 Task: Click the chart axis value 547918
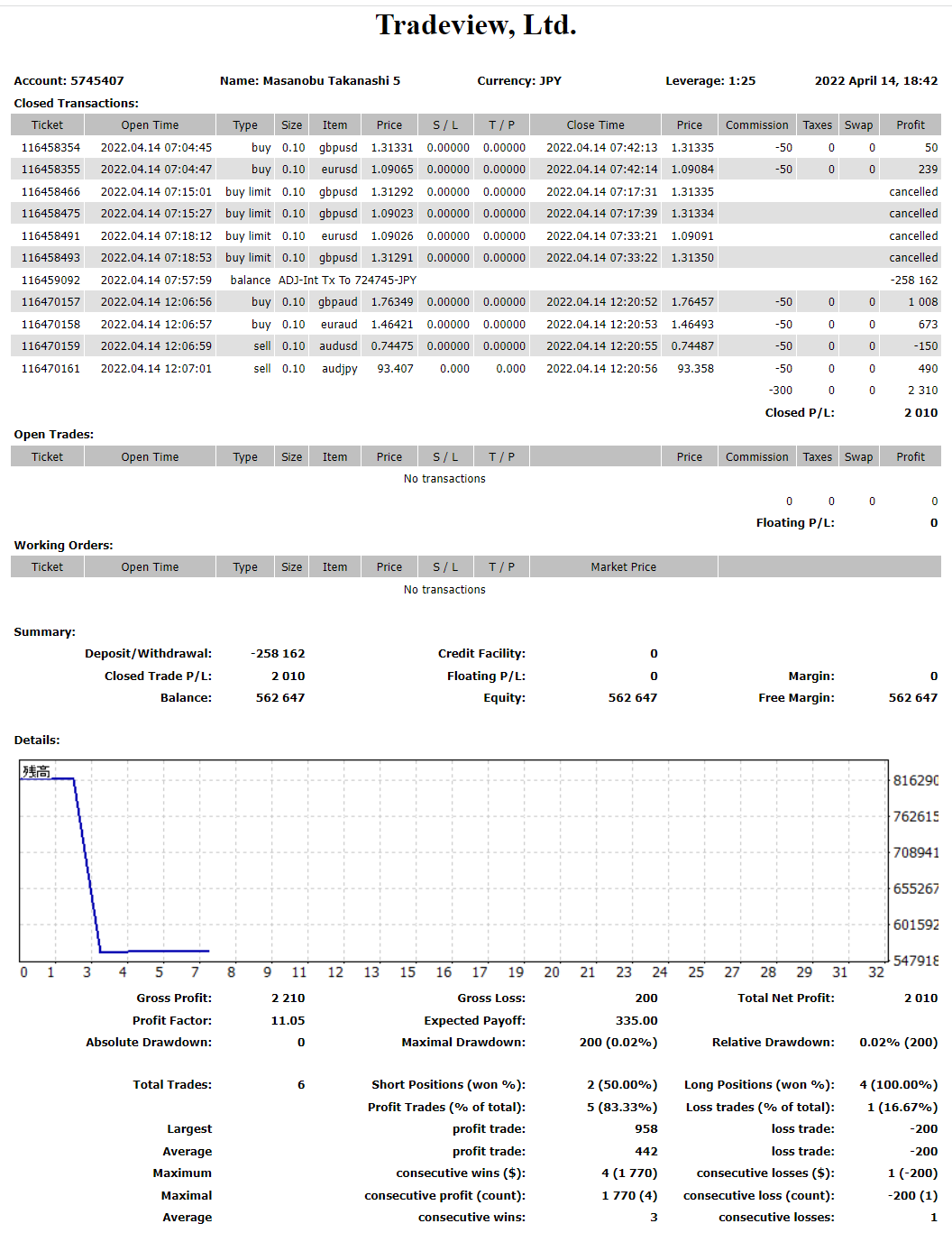[916, 961]
